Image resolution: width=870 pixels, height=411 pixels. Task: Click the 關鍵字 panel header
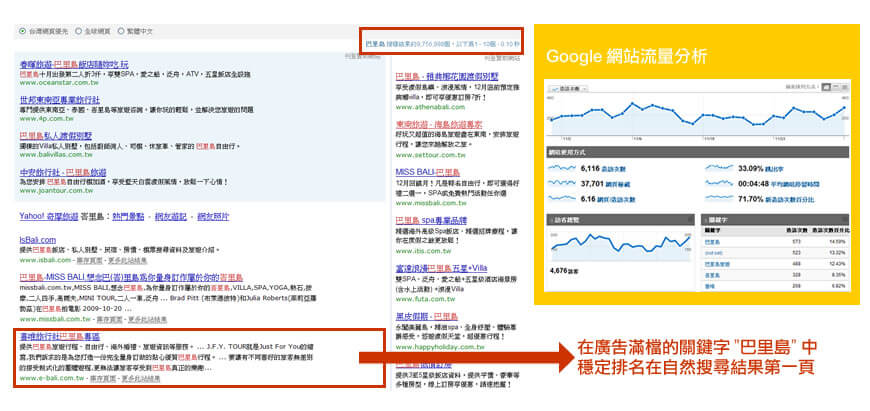pos(775,219)
